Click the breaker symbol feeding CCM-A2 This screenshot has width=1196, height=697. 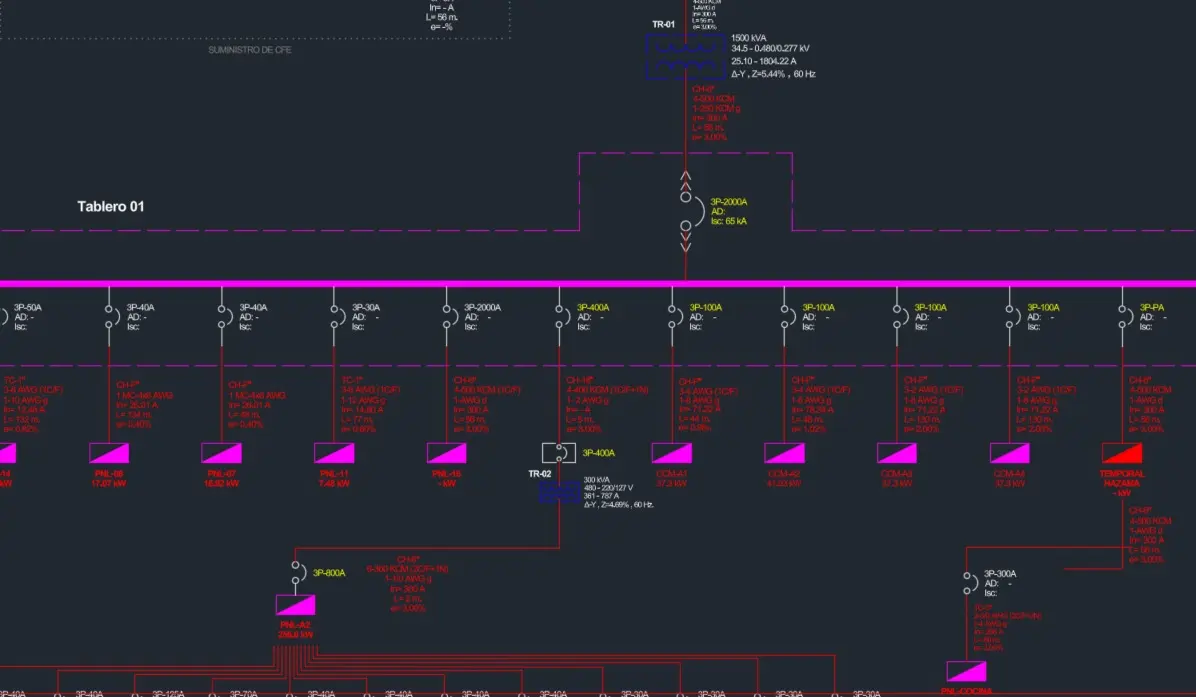point(787,317)
